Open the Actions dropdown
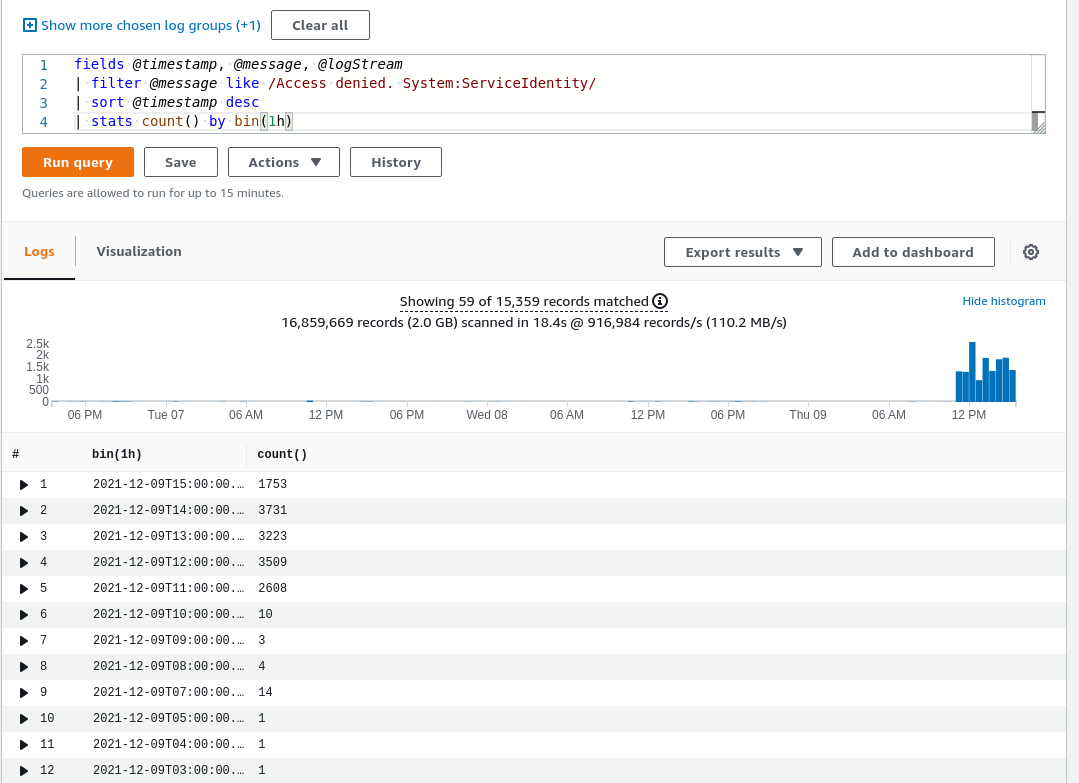The image size is (1079, 783). (283, 162)
